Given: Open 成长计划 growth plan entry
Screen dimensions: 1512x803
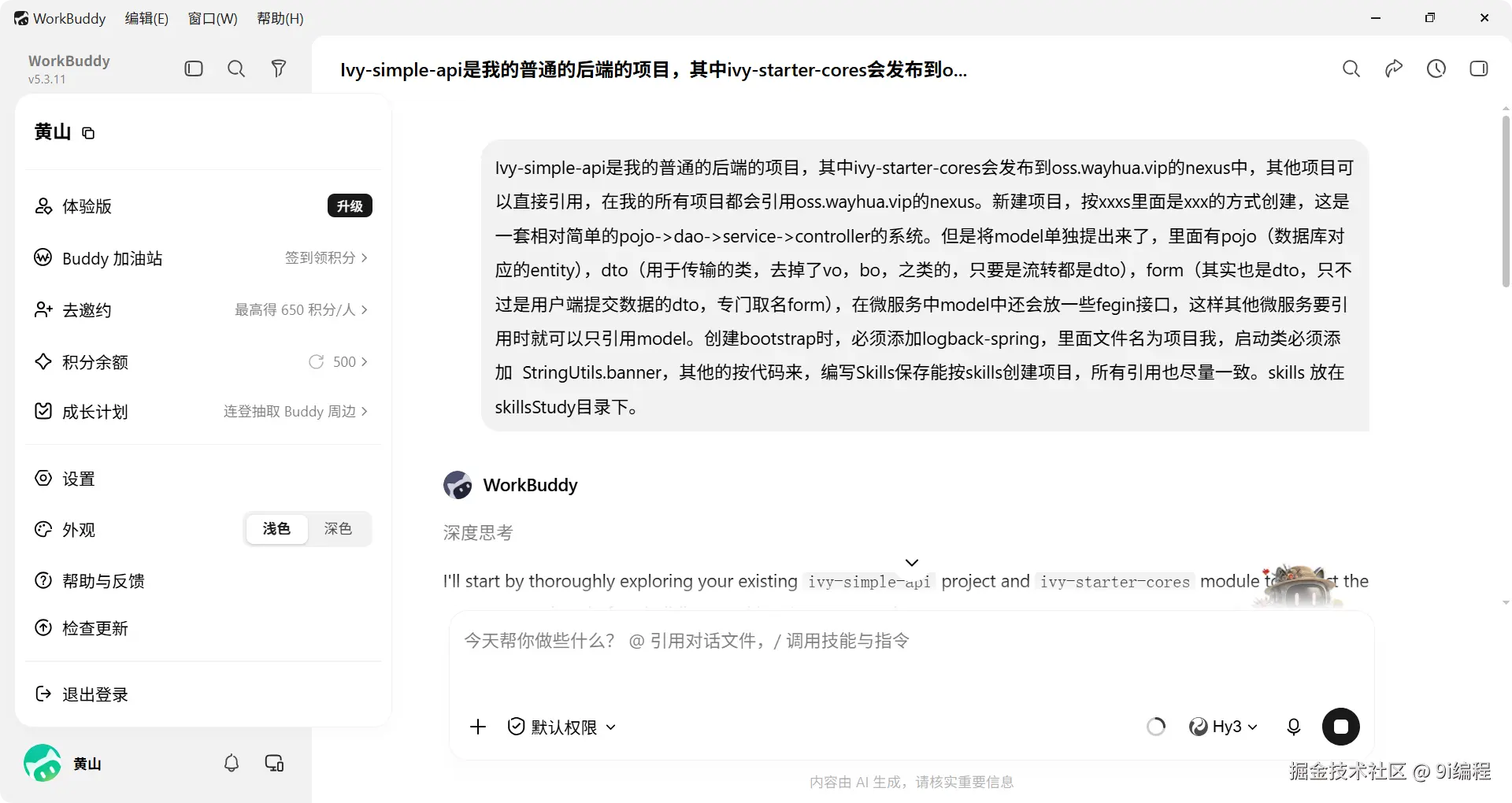Looking at the screenshot, I should pyautogui.click(x=203, y=412).
